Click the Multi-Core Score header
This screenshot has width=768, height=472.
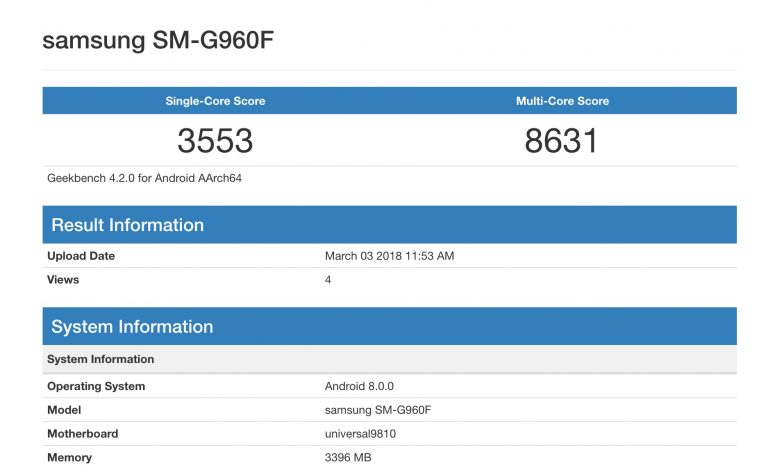coord(562,101)
